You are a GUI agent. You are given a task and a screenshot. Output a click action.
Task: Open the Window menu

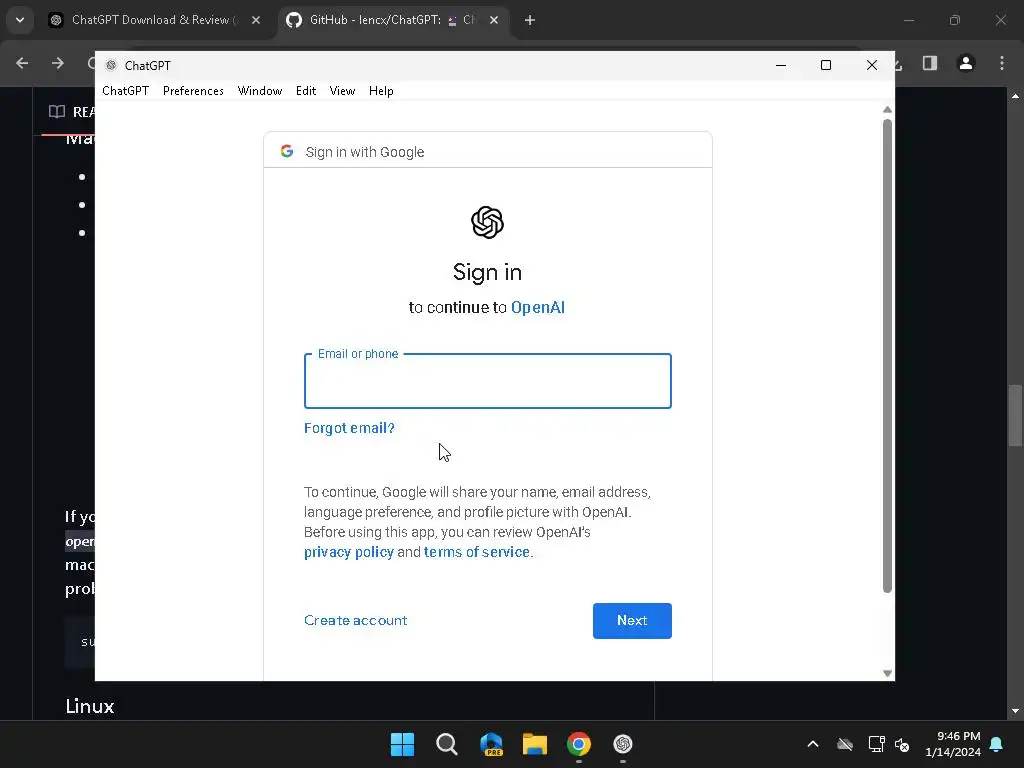coord(260,91)
